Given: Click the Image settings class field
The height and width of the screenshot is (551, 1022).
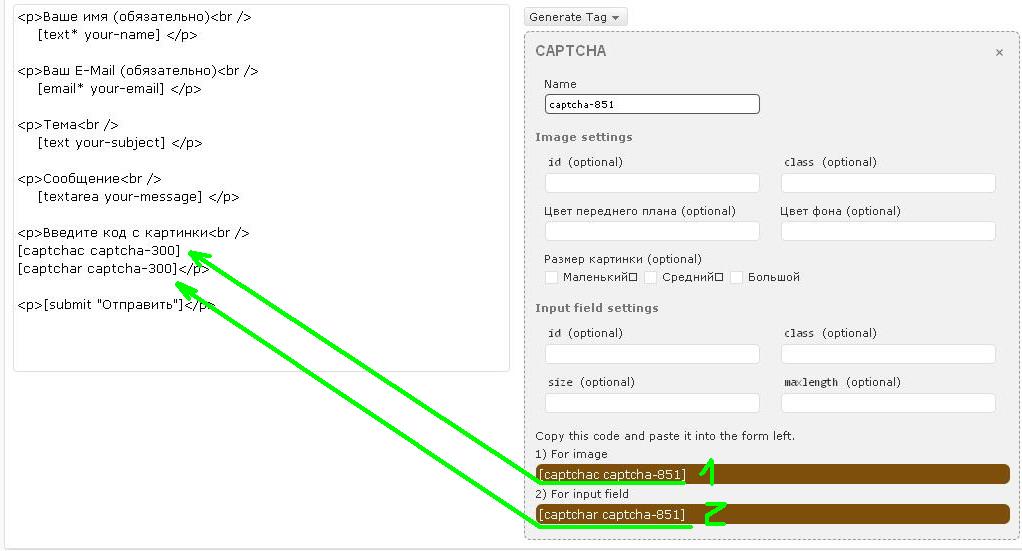Looking at the screenshot, I should (x=888, y=183).
